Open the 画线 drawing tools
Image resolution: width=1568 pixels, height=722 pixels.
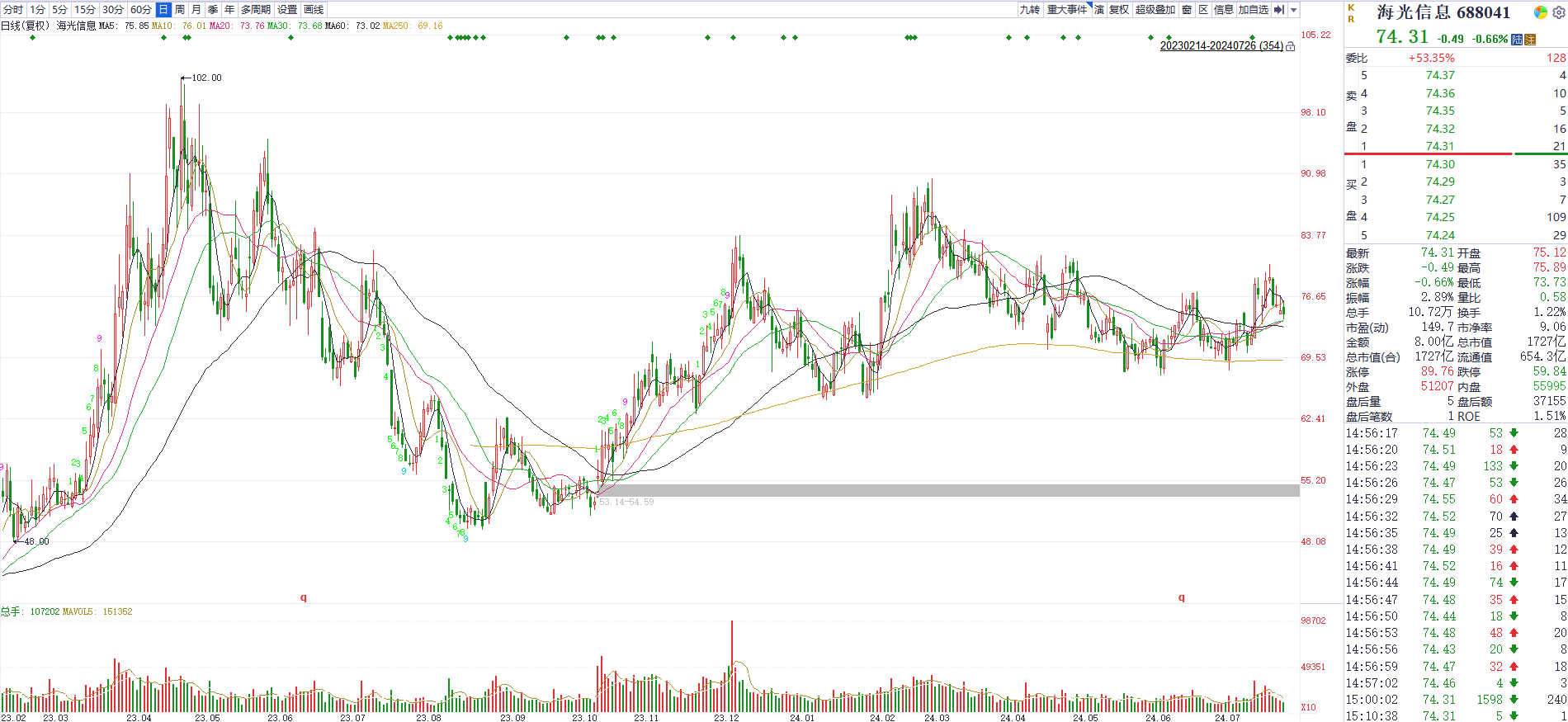point(314,10)
